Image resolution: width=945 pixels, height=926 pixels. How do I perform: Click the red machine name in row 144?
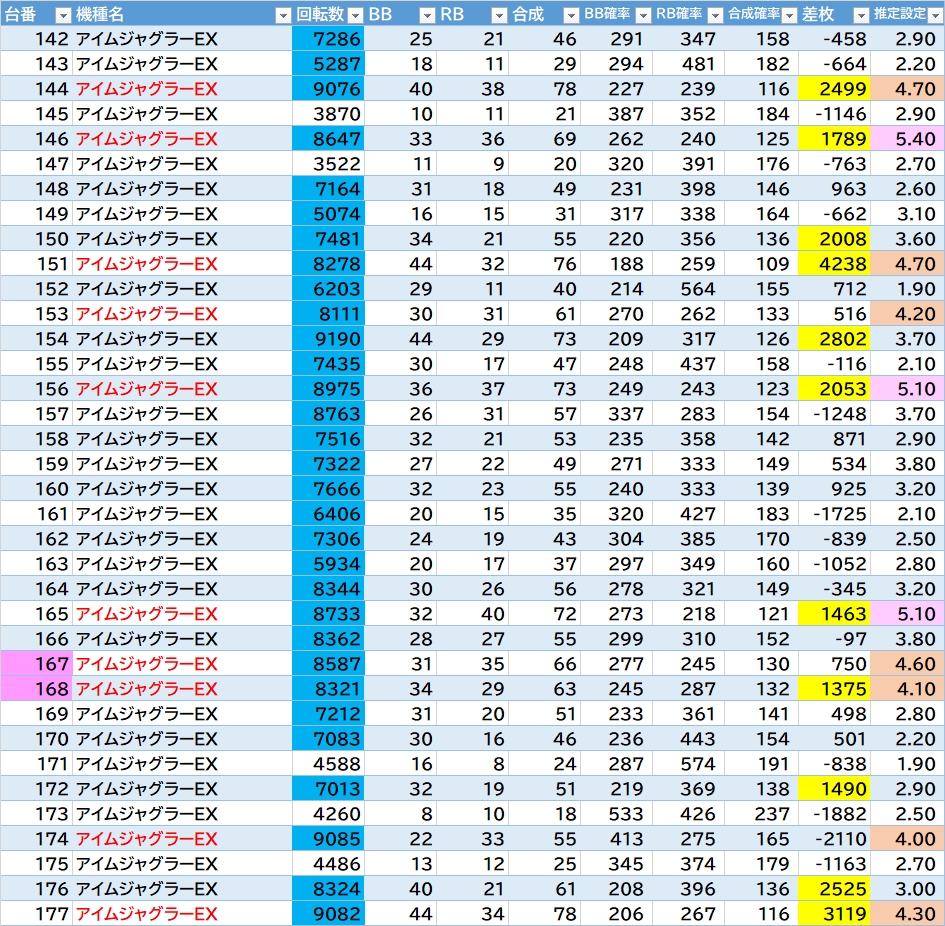146,89
